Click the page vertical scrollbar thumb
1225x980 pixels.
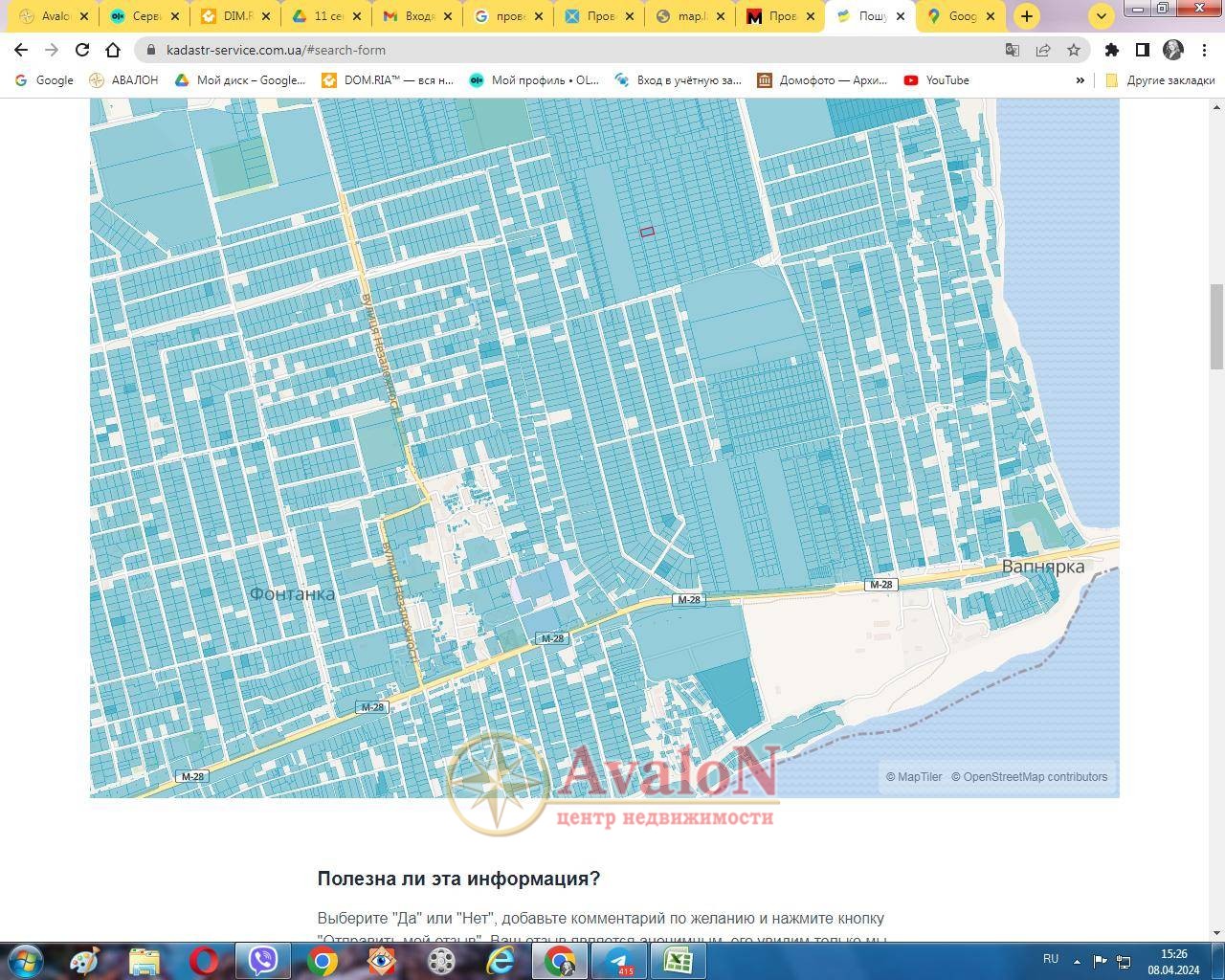click(1216, 325)
